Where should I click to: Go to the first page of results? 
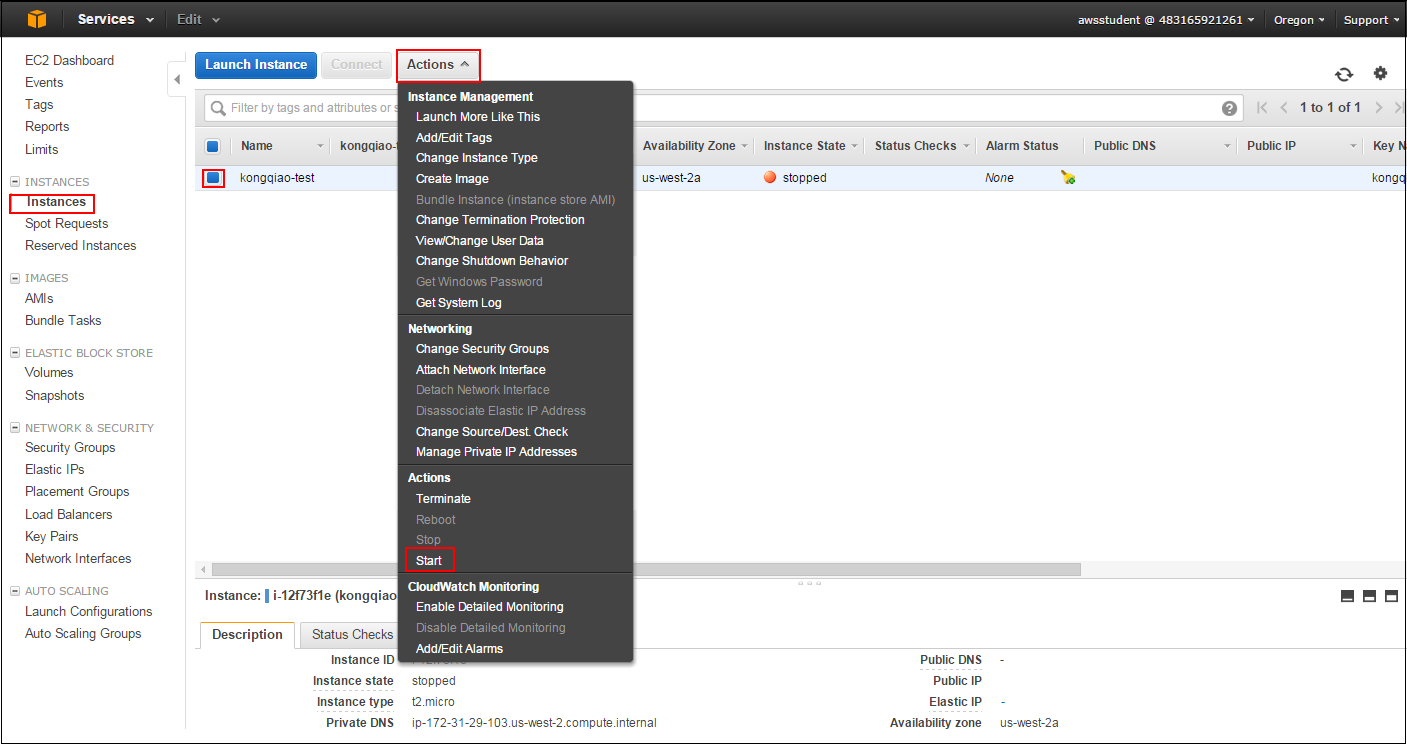point(1262,108)
